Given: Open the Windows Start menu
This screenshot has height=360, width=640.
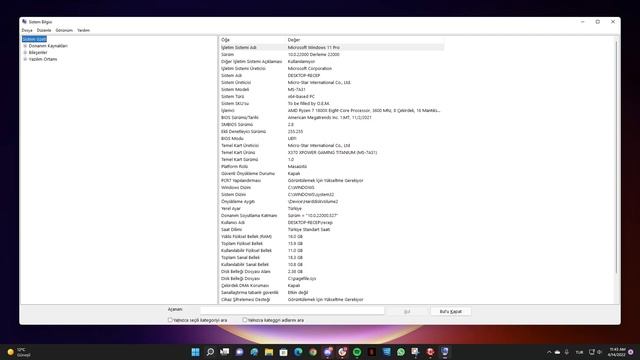Looking at the screenshot, I should pos(196,352).
